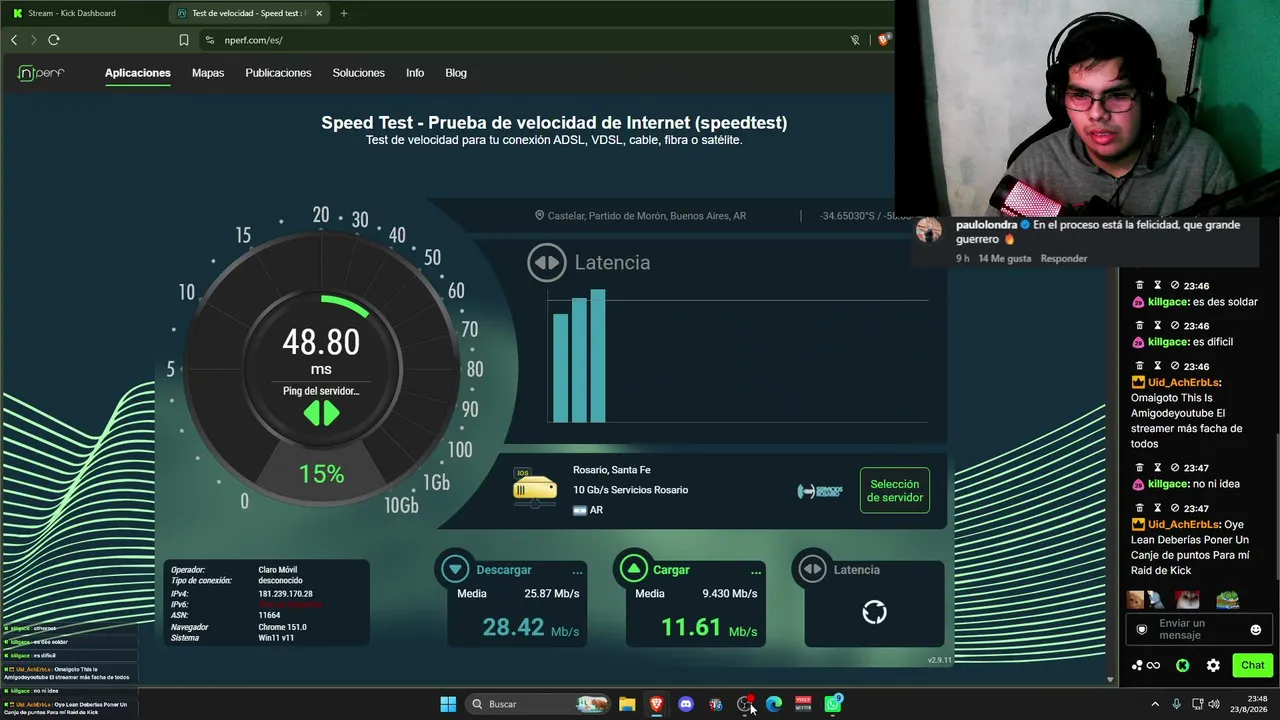1280x720 pixels.
Task: Open the Blog link in the navigation
Action: click(456, 73)
